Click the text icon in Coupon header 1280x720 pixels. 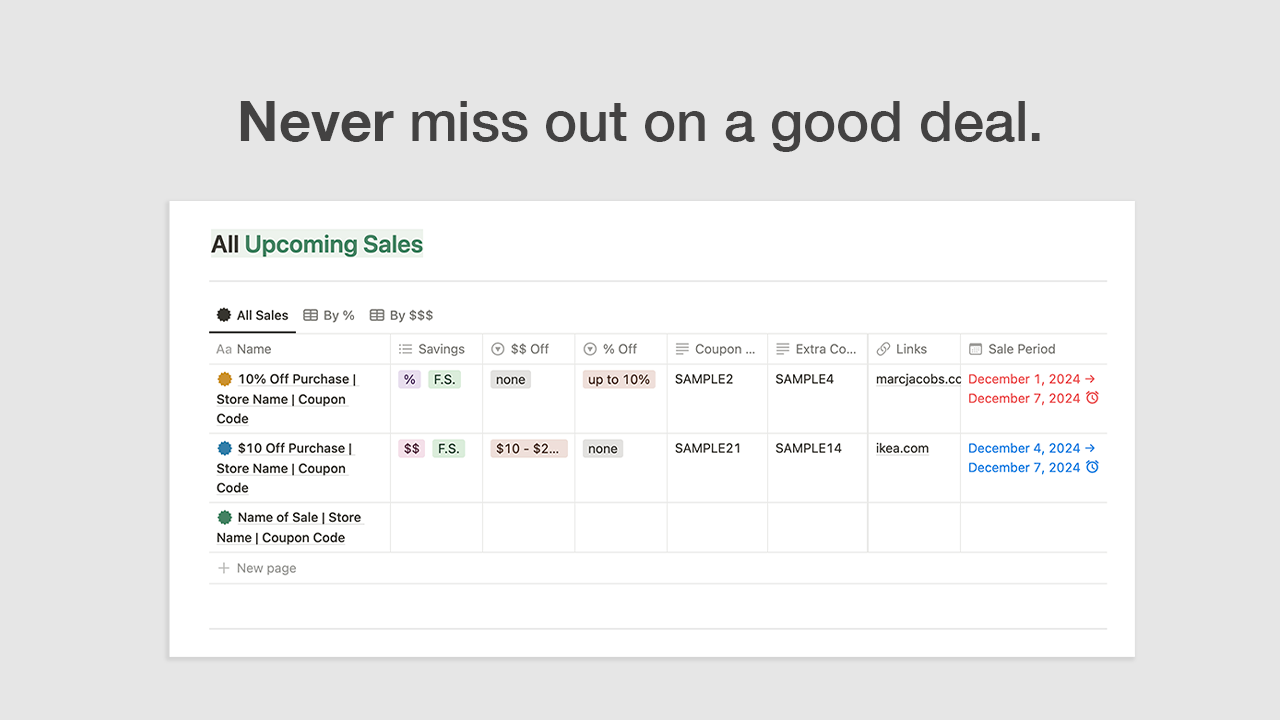tap(682, 349)
